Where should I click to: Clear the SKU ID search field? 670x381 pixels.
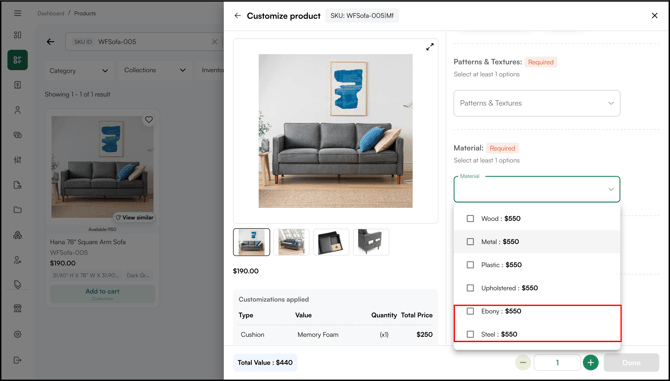(x=215, y=41)
